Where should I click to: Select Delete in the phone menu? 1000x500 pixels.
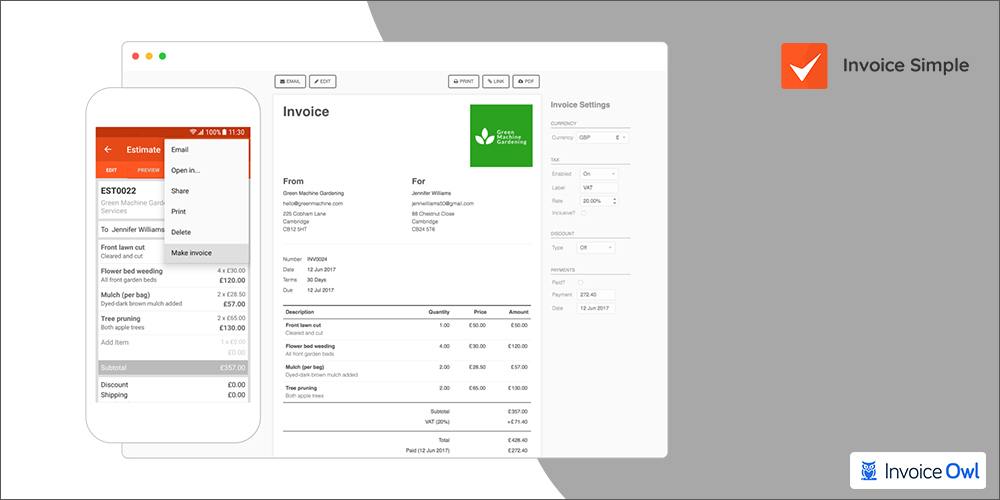[181, 232]
